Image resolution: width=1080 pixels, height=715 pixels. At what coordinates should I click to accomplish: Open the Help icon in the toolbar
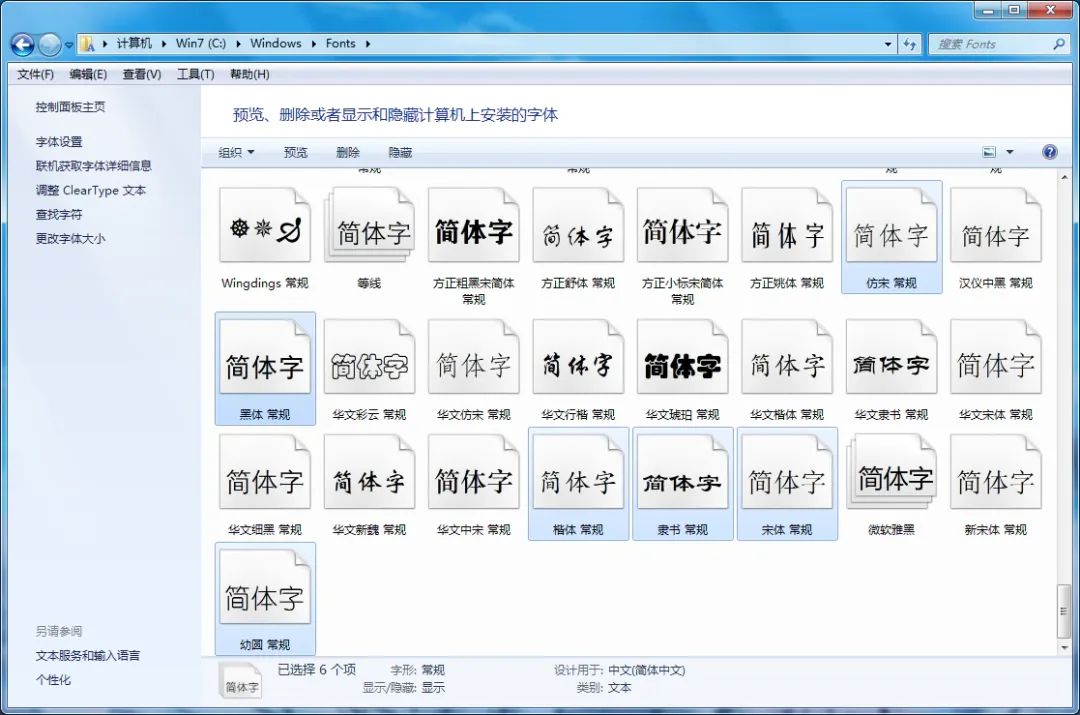pos(1048,151)
